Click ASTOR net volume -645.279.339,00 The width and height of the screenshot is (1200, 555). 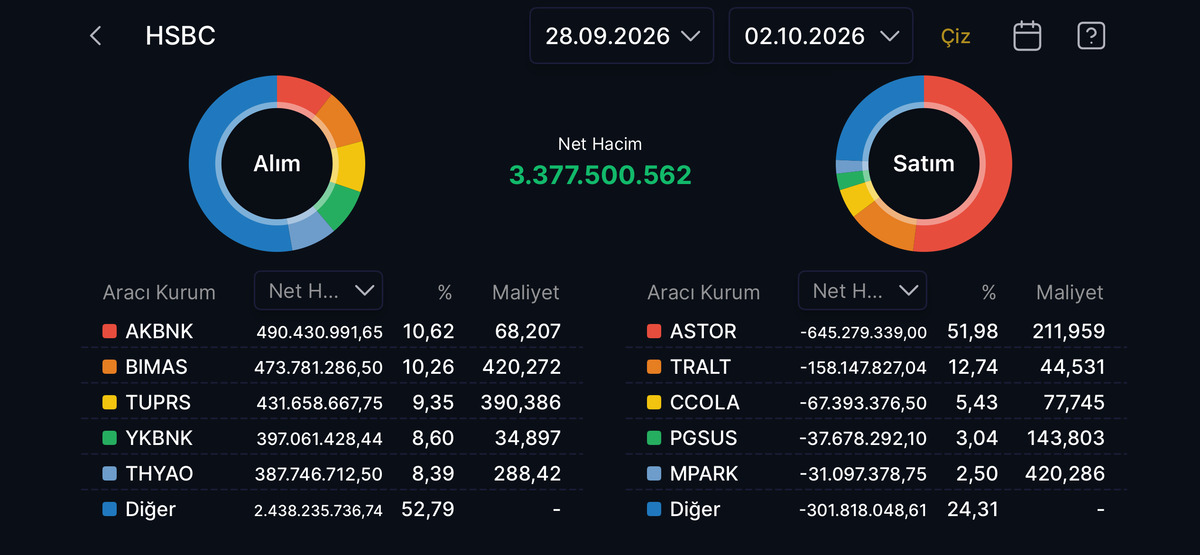coord(863,332)
